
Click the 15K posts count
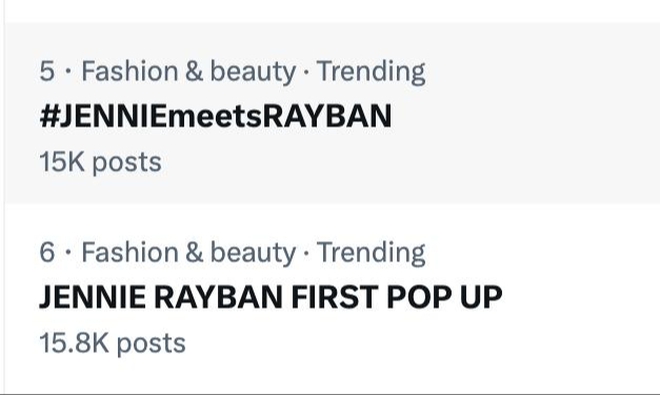(100, 162)
